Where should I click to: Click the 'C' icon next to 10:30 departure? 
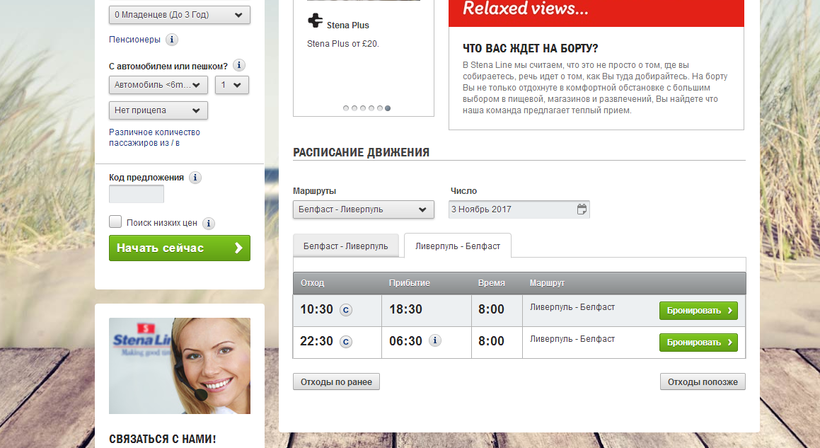(346, 310)
